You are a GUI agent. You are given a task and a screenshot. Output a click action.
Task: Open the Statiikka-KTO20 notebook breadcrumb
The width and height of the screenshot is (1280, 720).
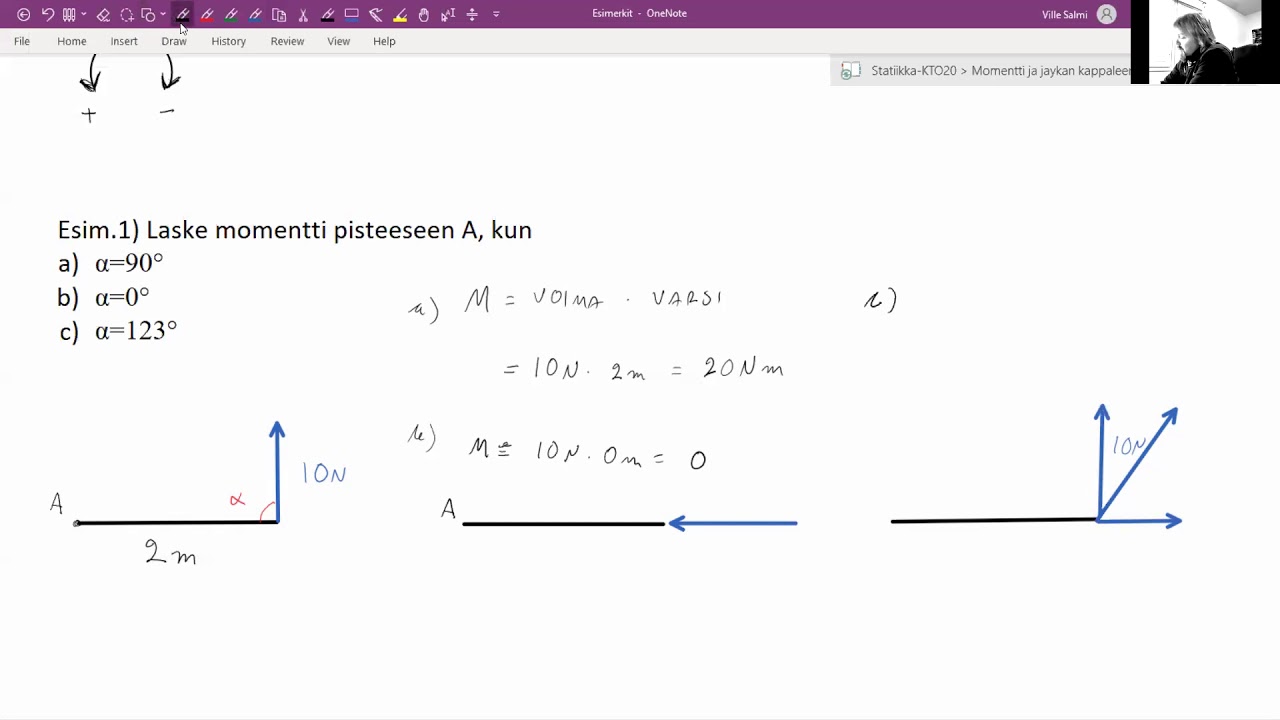tap(914, 71)
